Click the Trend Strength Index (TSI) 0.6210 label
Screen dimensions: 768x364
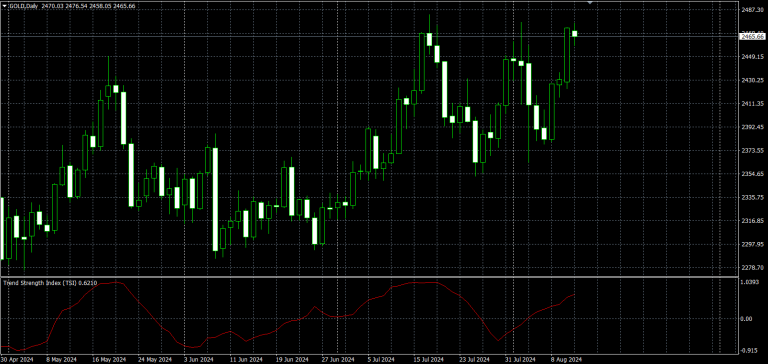click(x=50, y=283)
